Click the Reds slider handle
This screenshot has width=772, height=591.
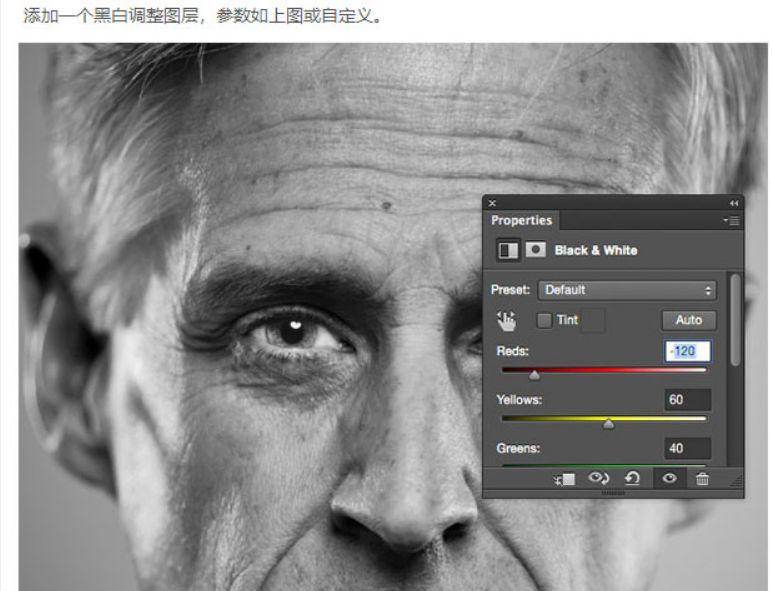(x=534, y=375)
